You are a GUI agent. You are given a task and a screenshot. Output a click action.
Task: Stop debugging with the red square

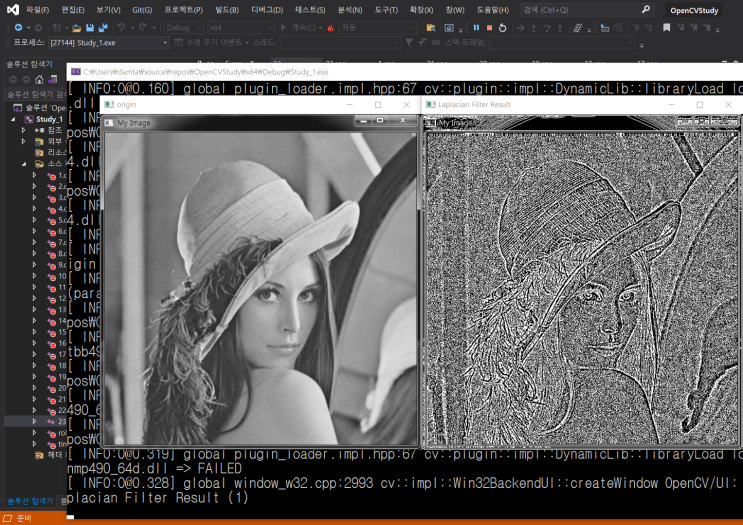pyautogui.click(x=489, y=28)
